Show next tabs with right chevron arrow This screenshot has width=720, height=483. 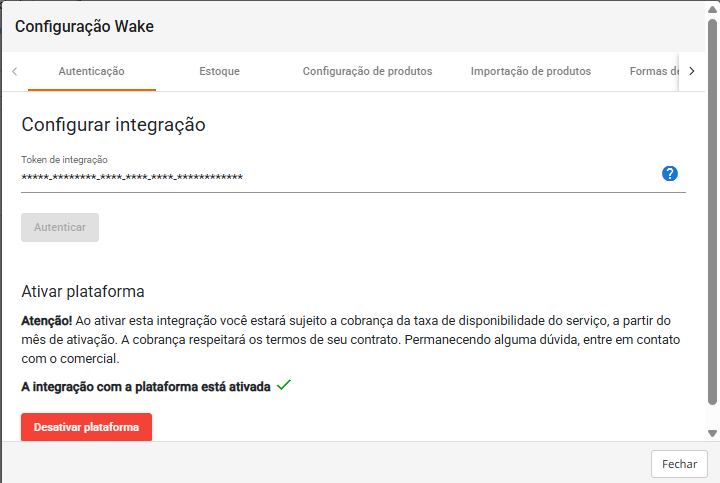tap(692, 71)
